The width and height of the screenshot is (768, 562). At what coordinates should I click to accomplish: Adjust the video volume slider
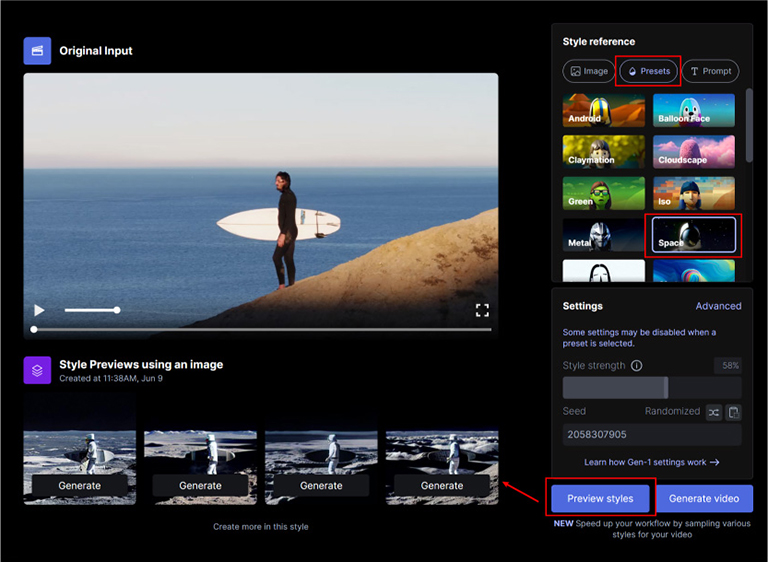pos(92,310)
